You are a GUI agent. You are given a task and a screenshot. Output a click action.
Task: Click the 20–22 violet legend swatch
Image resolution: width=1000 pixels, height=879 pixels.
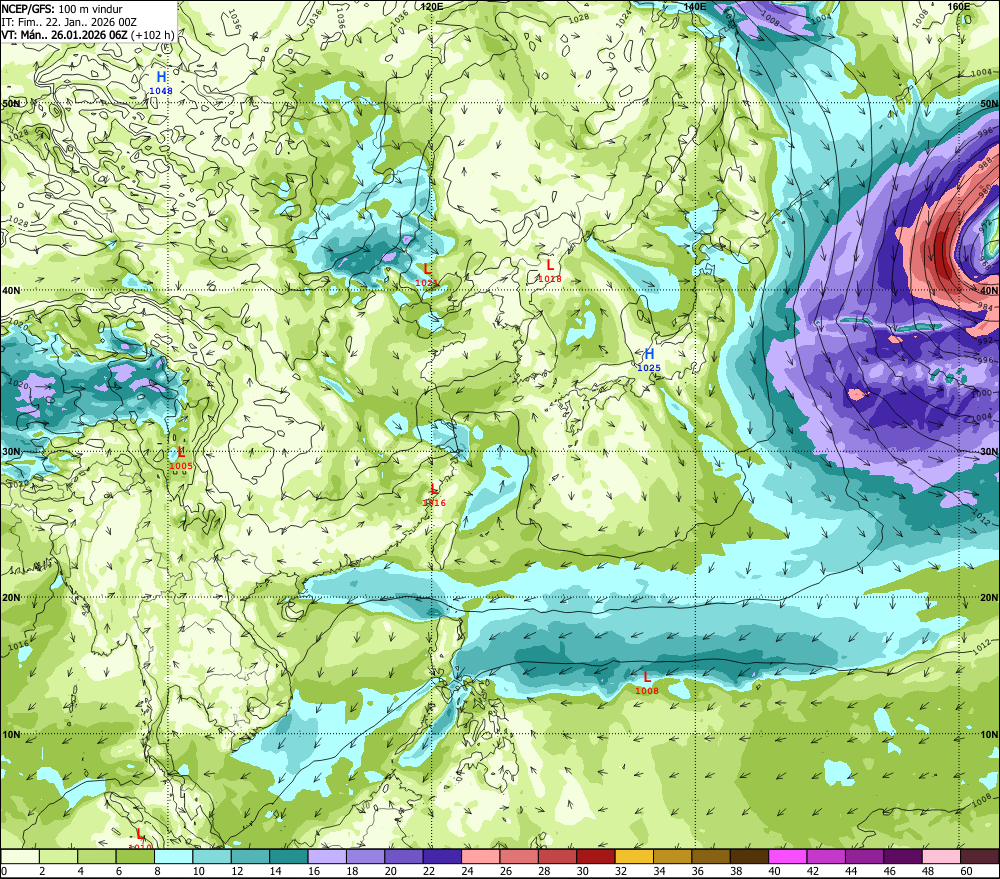tap(404, 856)
